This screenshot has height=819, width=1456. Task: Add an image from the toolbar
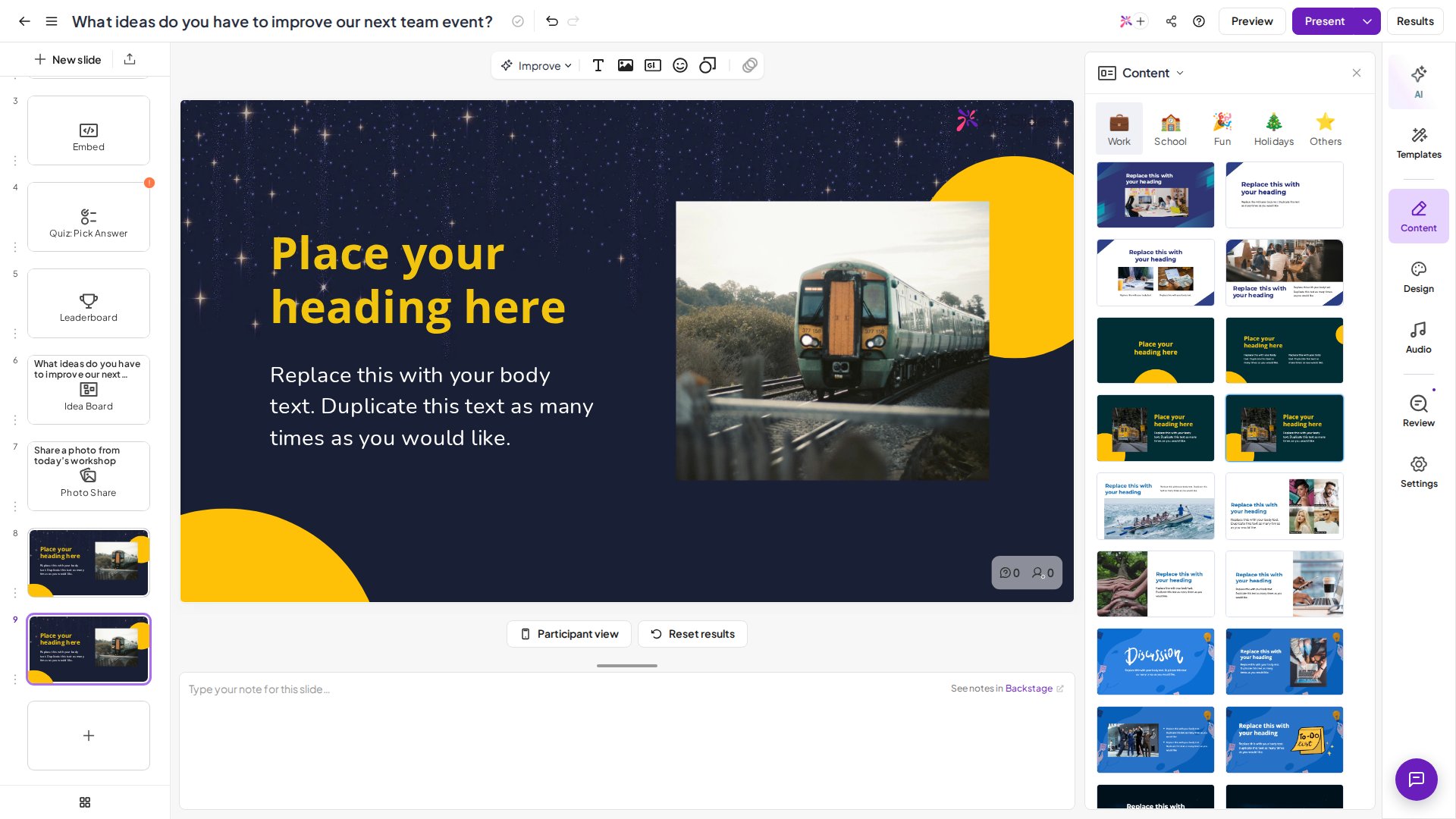625,66
